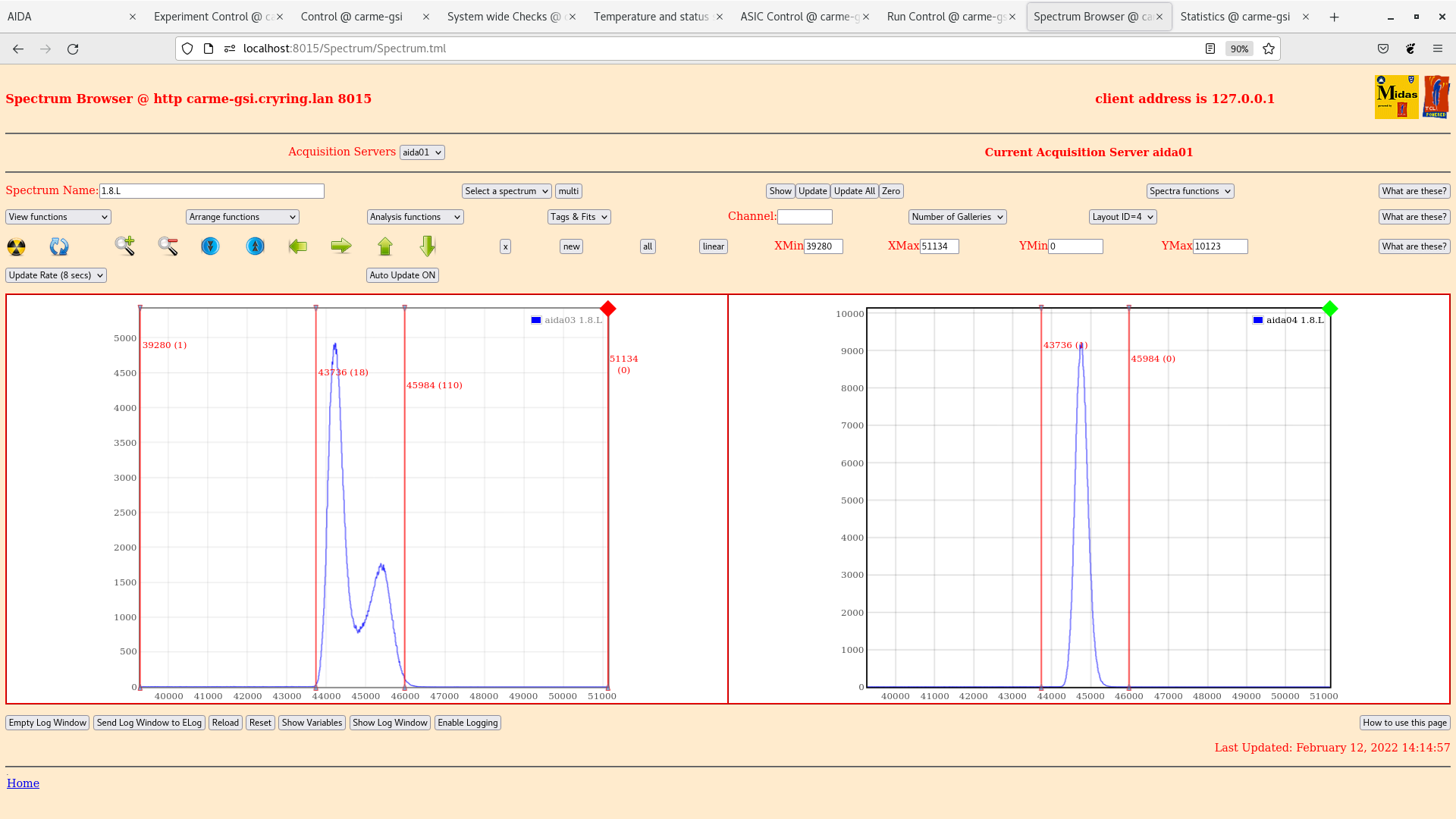The image size is (1456, 819).
Task: Open the Analysis functions dropdown
Action: pyautogui.click(x=414, y=216)
